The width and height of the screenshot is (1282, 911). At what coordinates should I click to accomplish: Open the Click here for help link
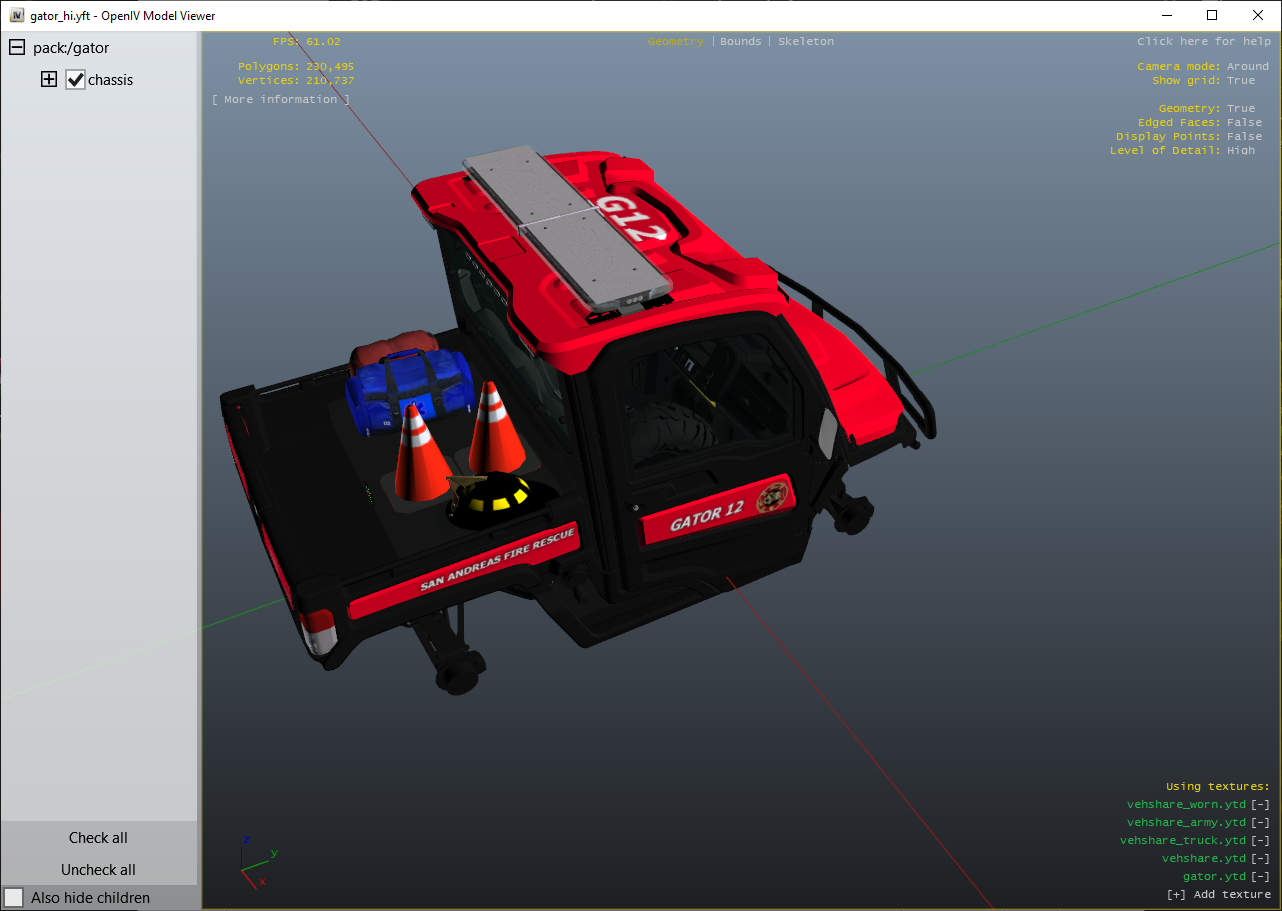click(x=1203, y=42)
